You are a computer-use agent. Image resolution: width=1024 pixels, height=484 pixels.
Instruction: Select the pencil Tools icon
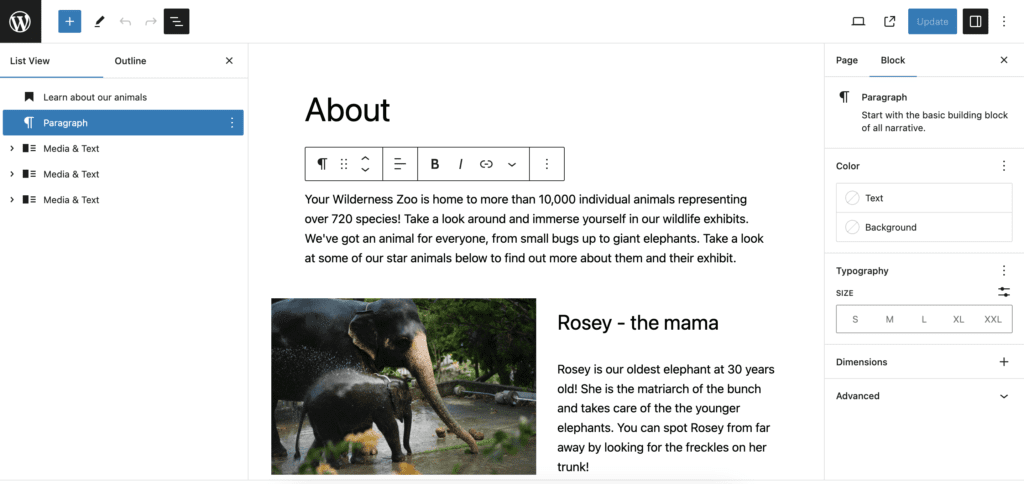pos(98,21)
